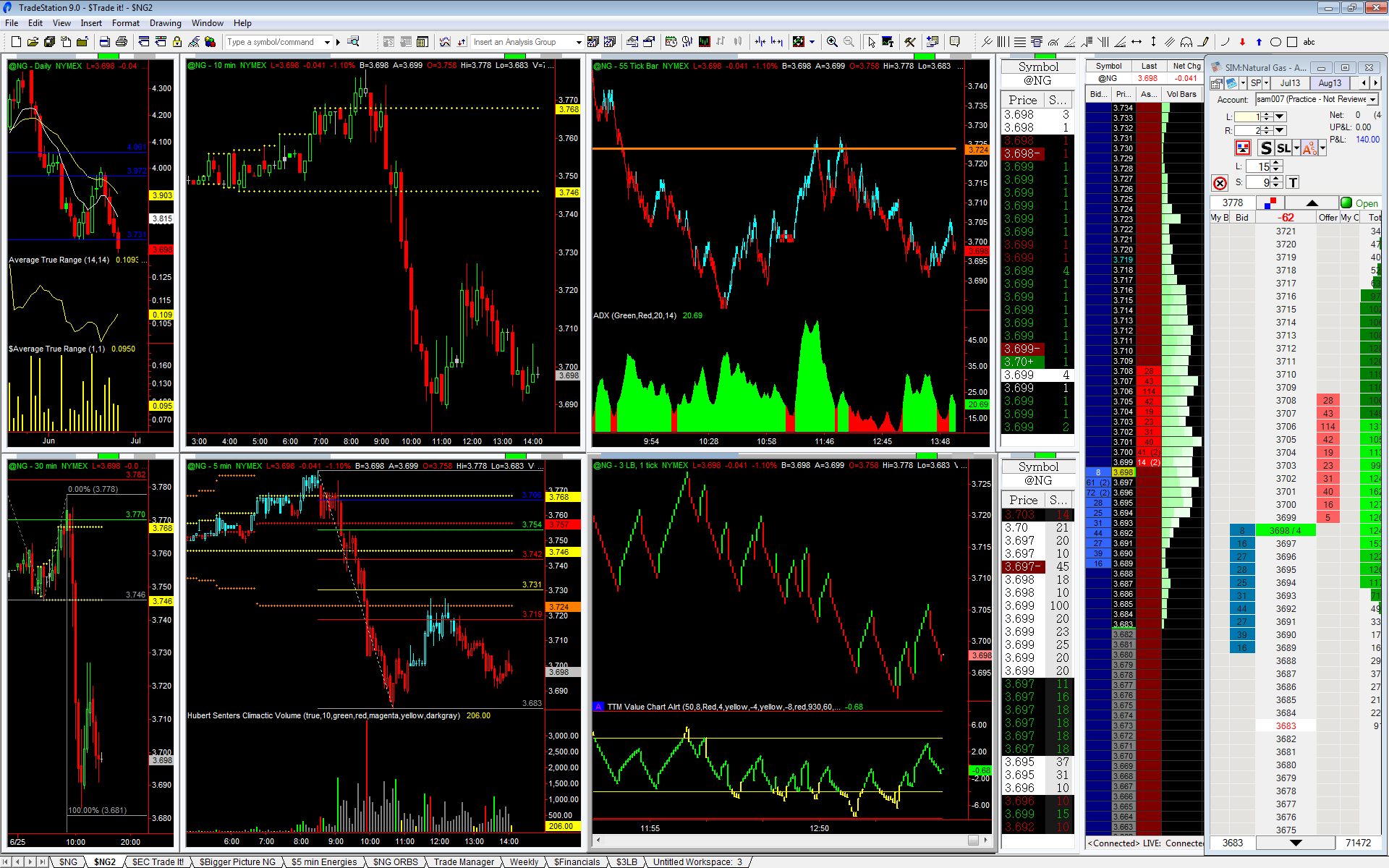
Task: Click the 71472 total at matrix bottom
Action: point(1358,843)
